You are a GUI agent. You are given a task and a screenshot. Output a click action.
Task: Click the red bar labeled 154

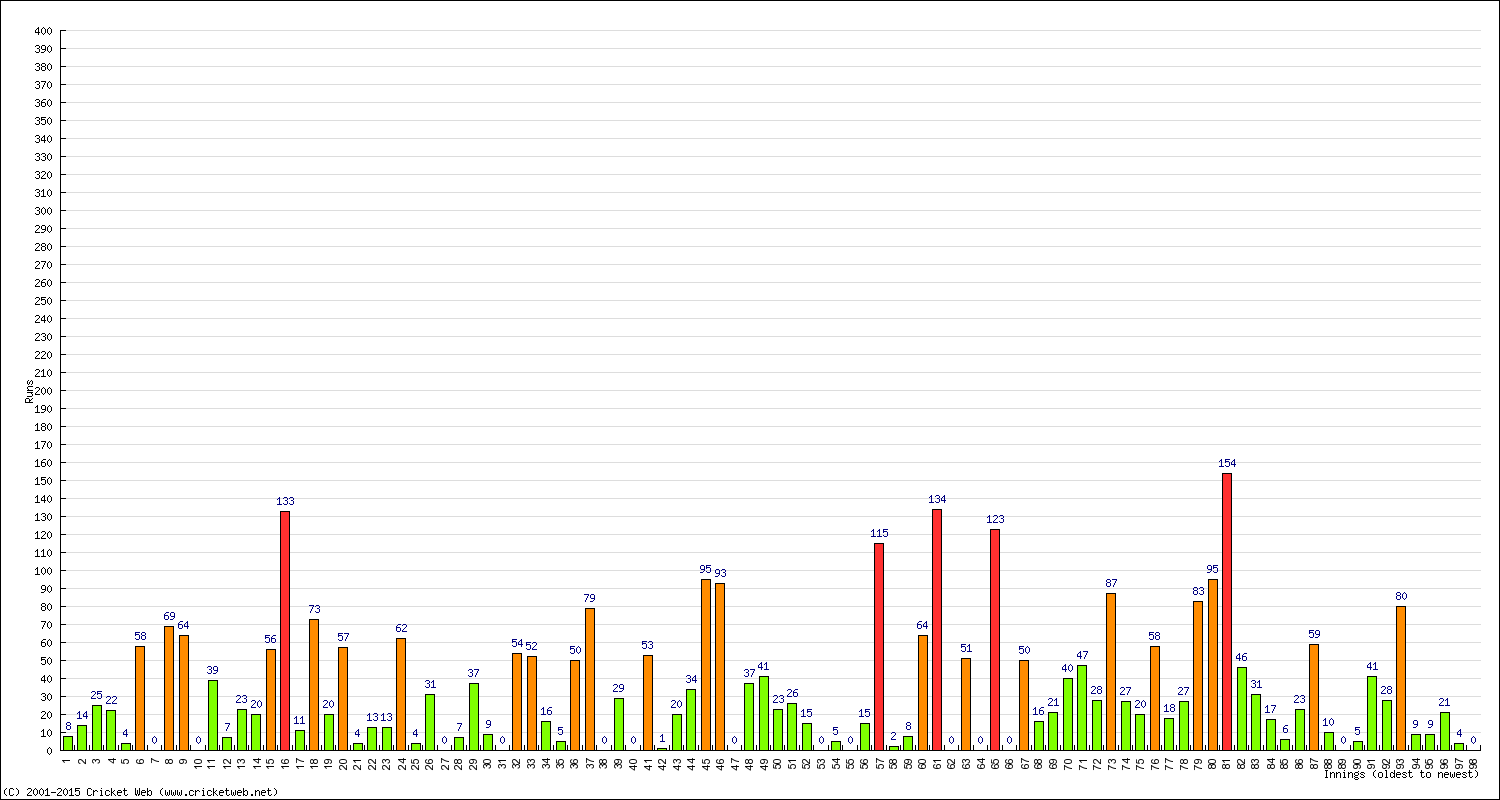coord(1227,612)
